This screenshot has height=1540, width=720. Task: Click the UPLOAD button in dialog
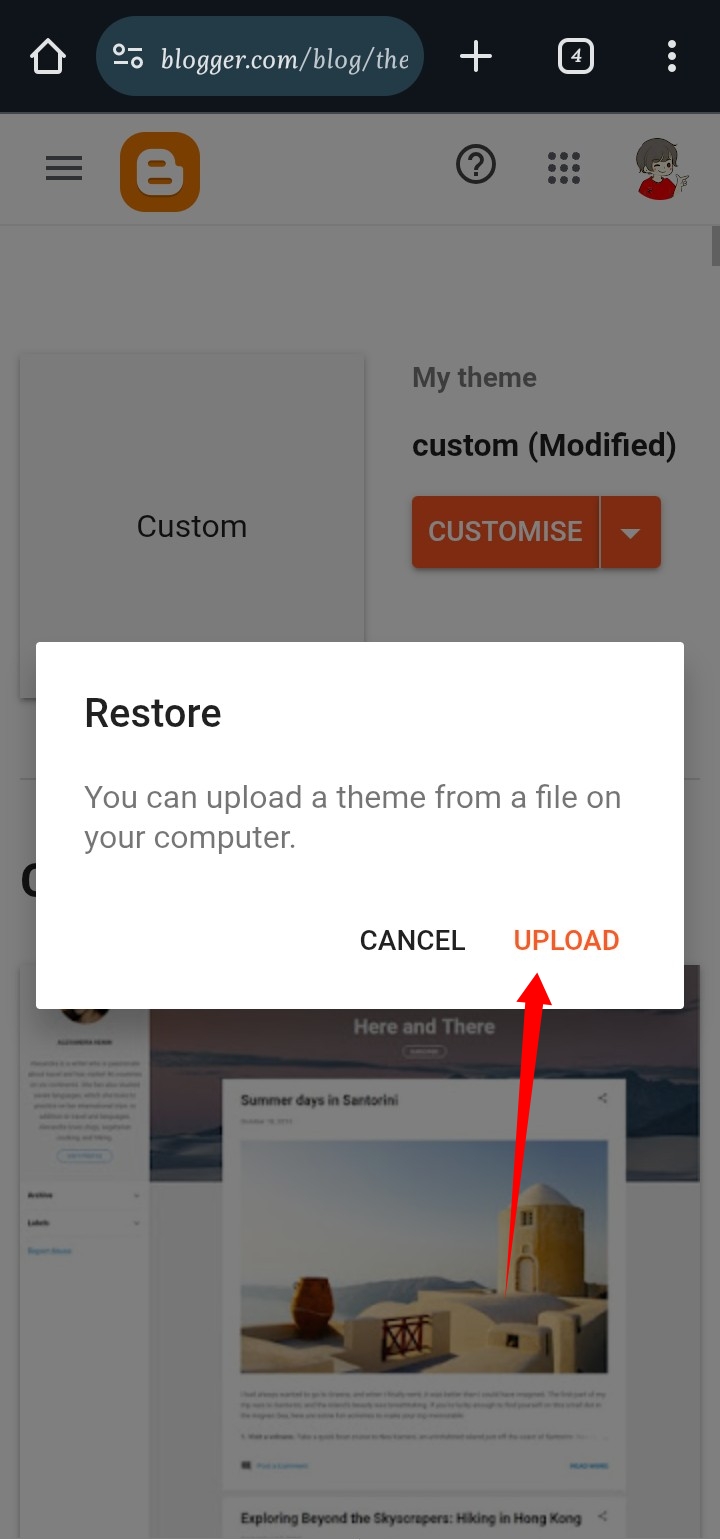566,940
